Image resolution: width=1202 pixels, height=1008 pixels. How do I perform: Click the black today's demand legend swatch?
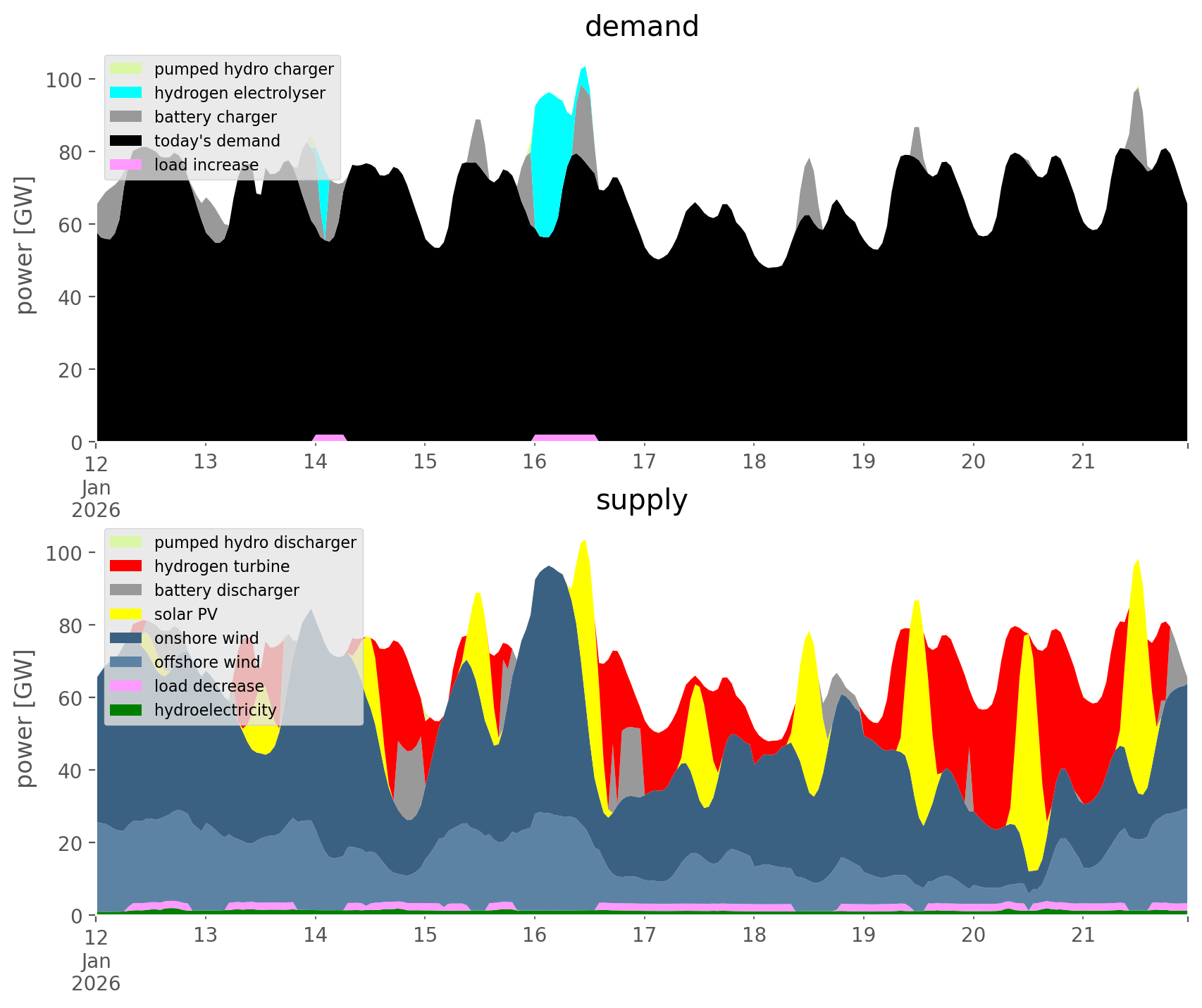pos(126,141)
